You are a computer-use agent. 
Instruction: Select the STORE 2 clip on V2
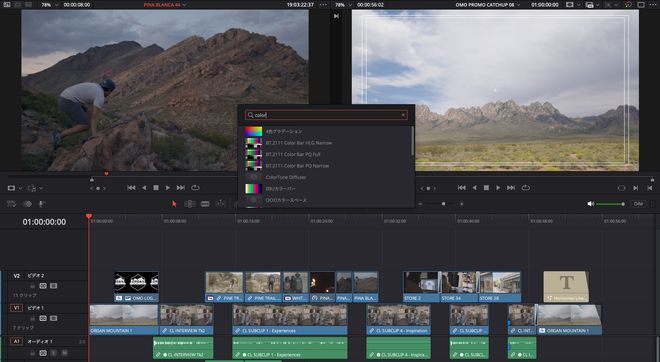pos(422,287)
